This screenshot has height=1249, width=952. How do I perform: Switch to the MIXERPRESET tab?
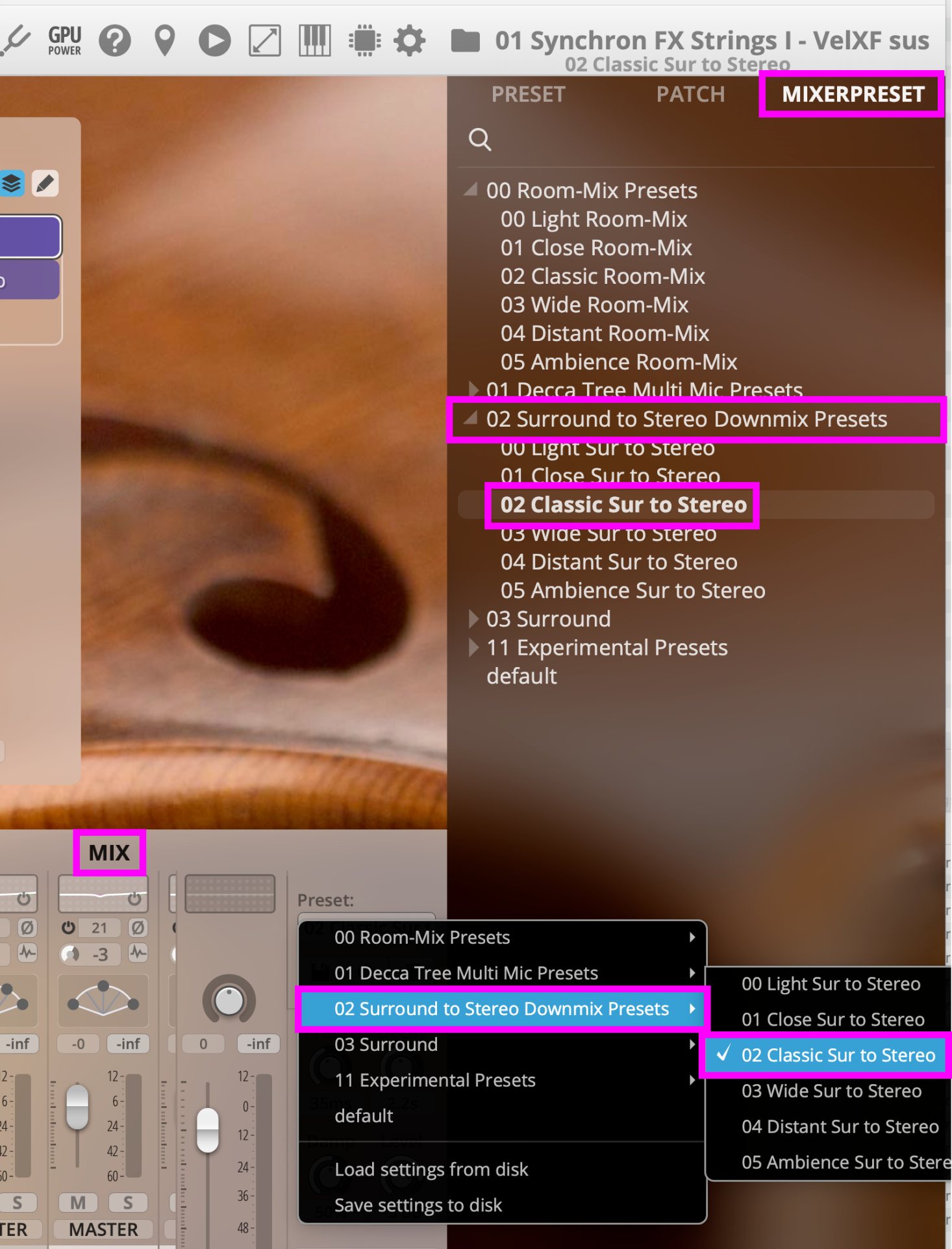(x=853, y=95)
